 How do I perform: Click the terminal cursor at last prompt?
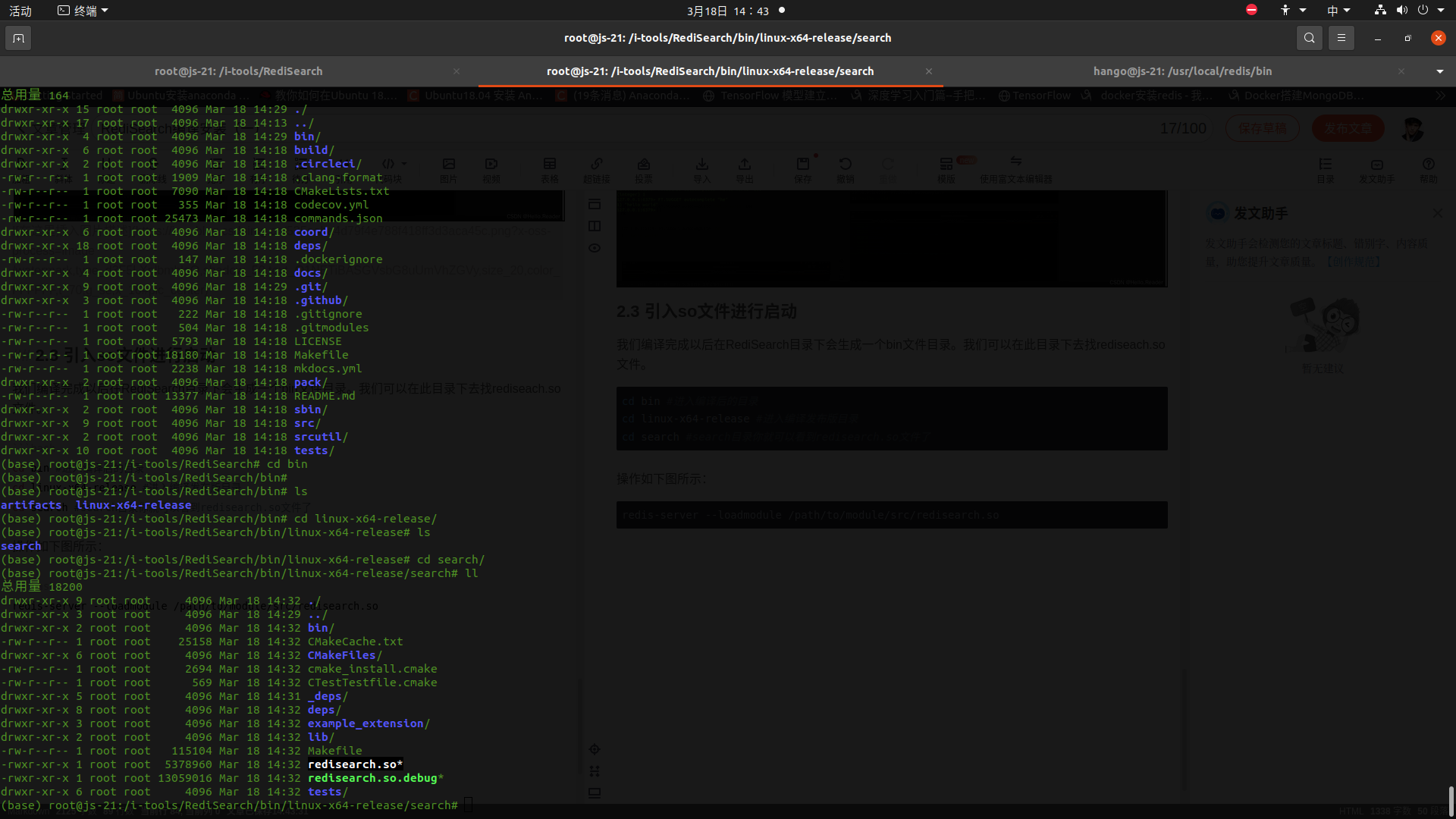click(468, 805)
